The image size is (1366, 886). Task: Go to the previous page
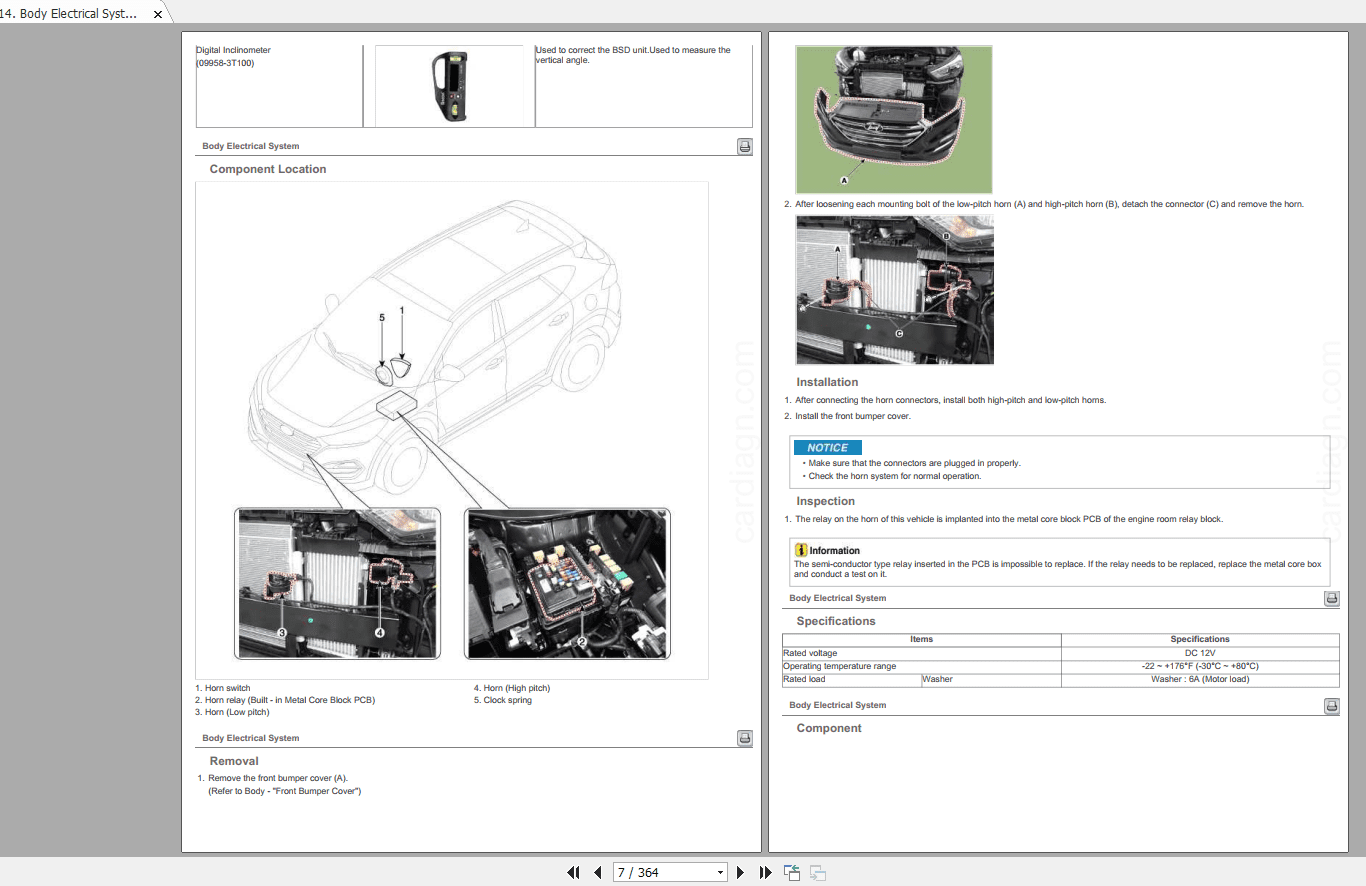(x=597, y=872)
